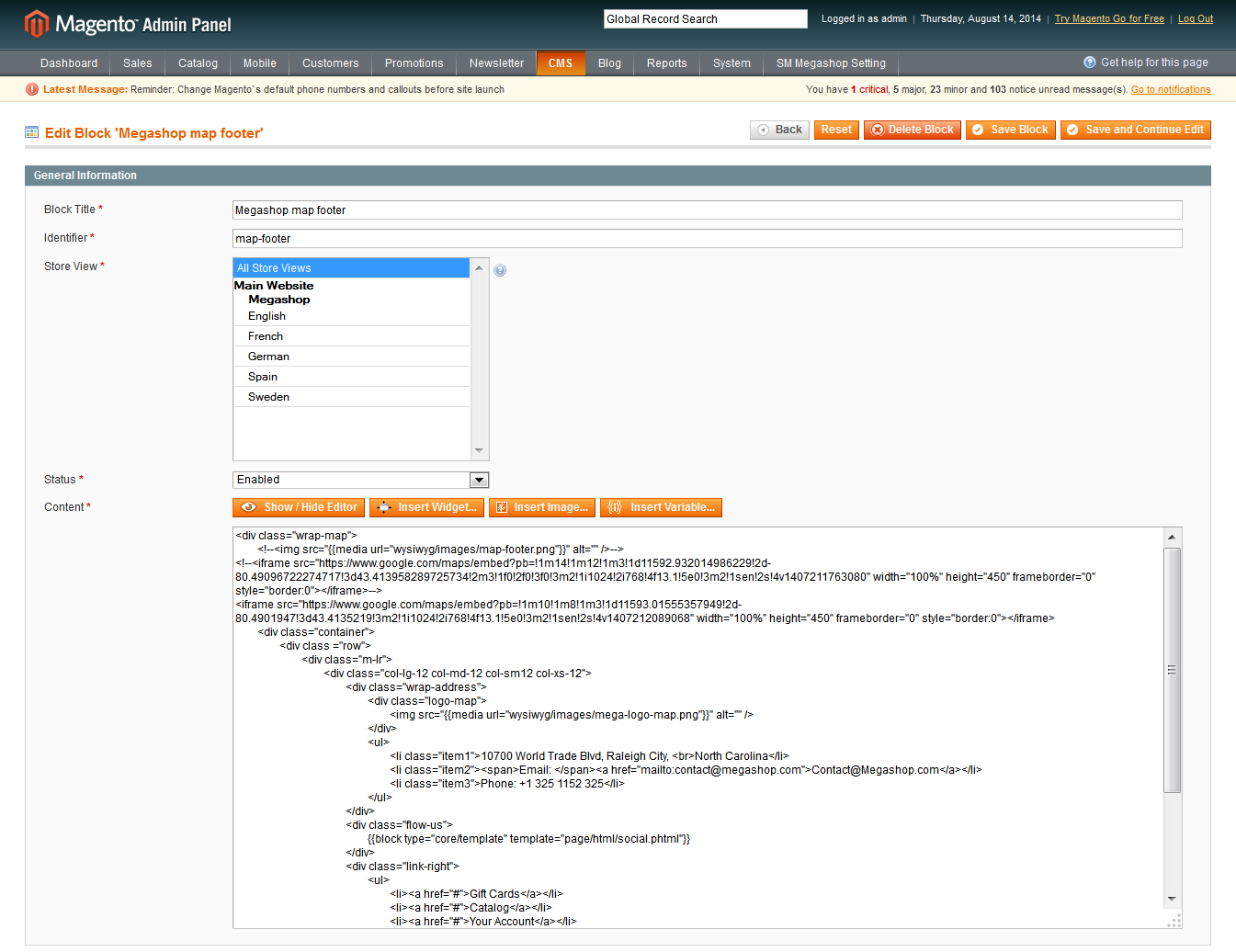Select All Store Views option
Screen dimensions: 1236x952
pyautogui.click(x=351, y=268)
